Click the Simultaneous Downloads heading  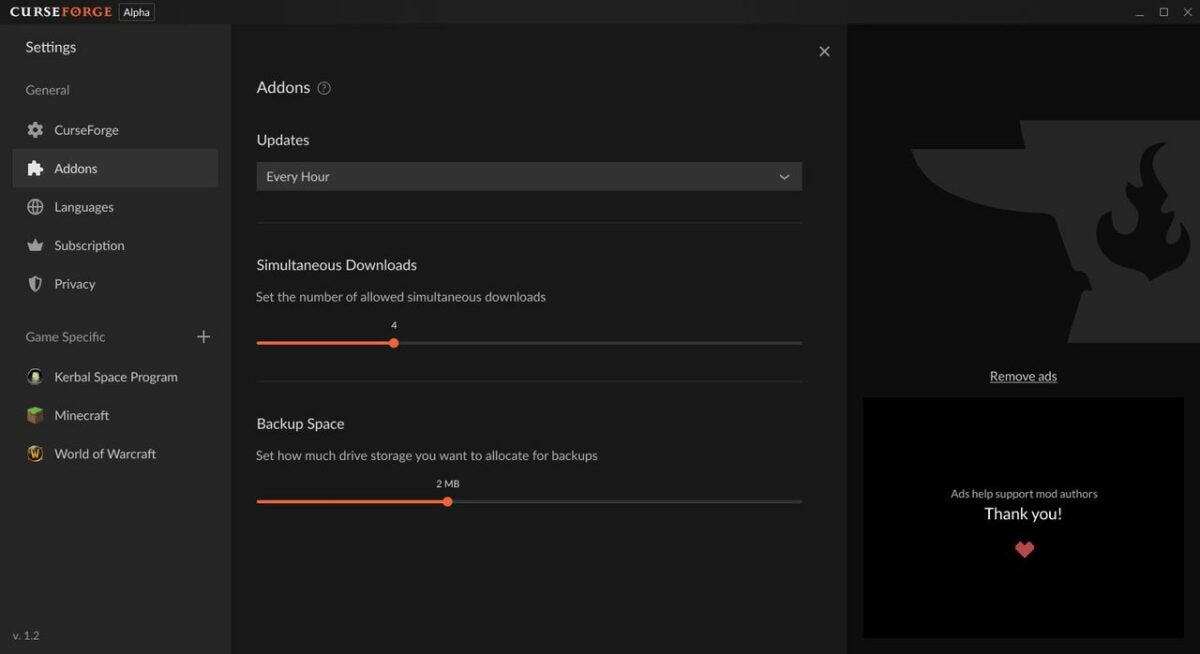tap(337, 265)
